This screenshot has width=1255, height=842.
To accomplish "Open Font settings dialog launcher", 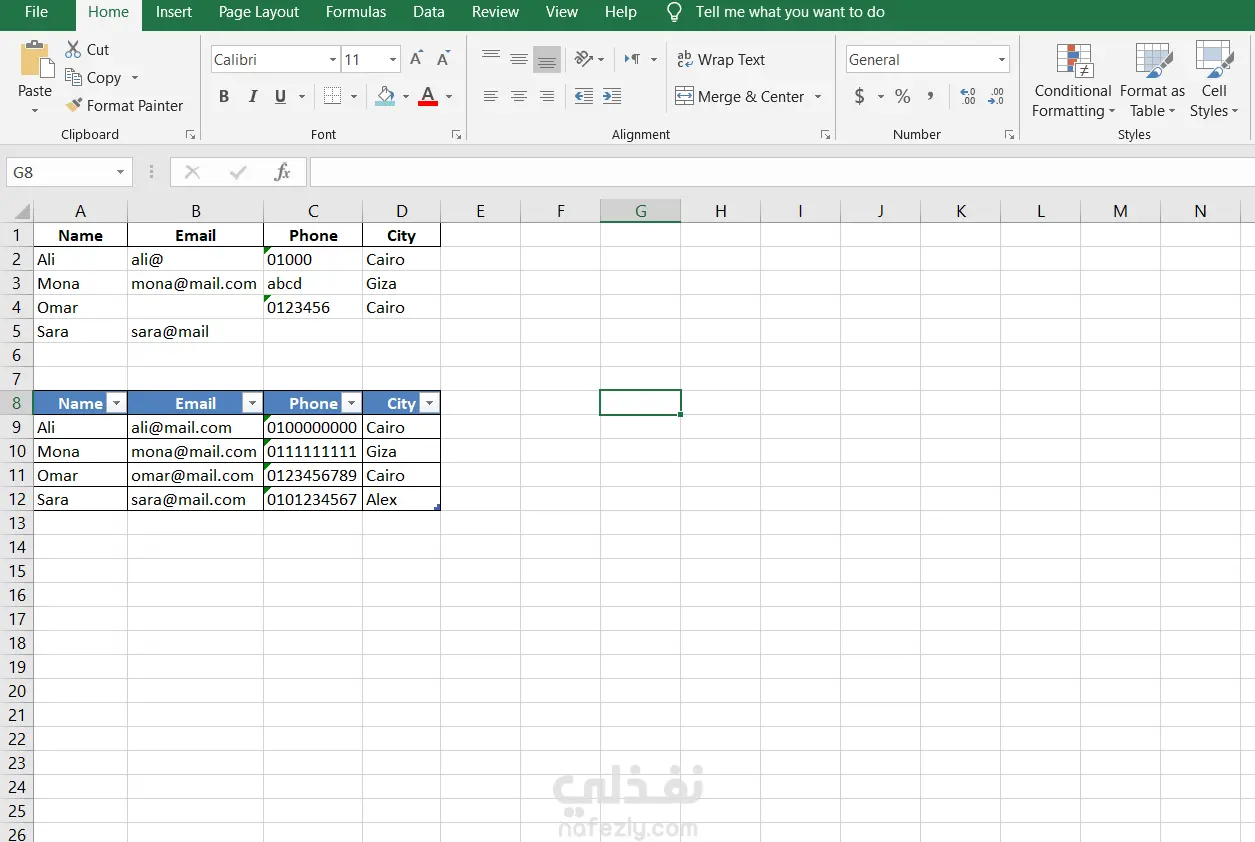I will click(456, 134).
